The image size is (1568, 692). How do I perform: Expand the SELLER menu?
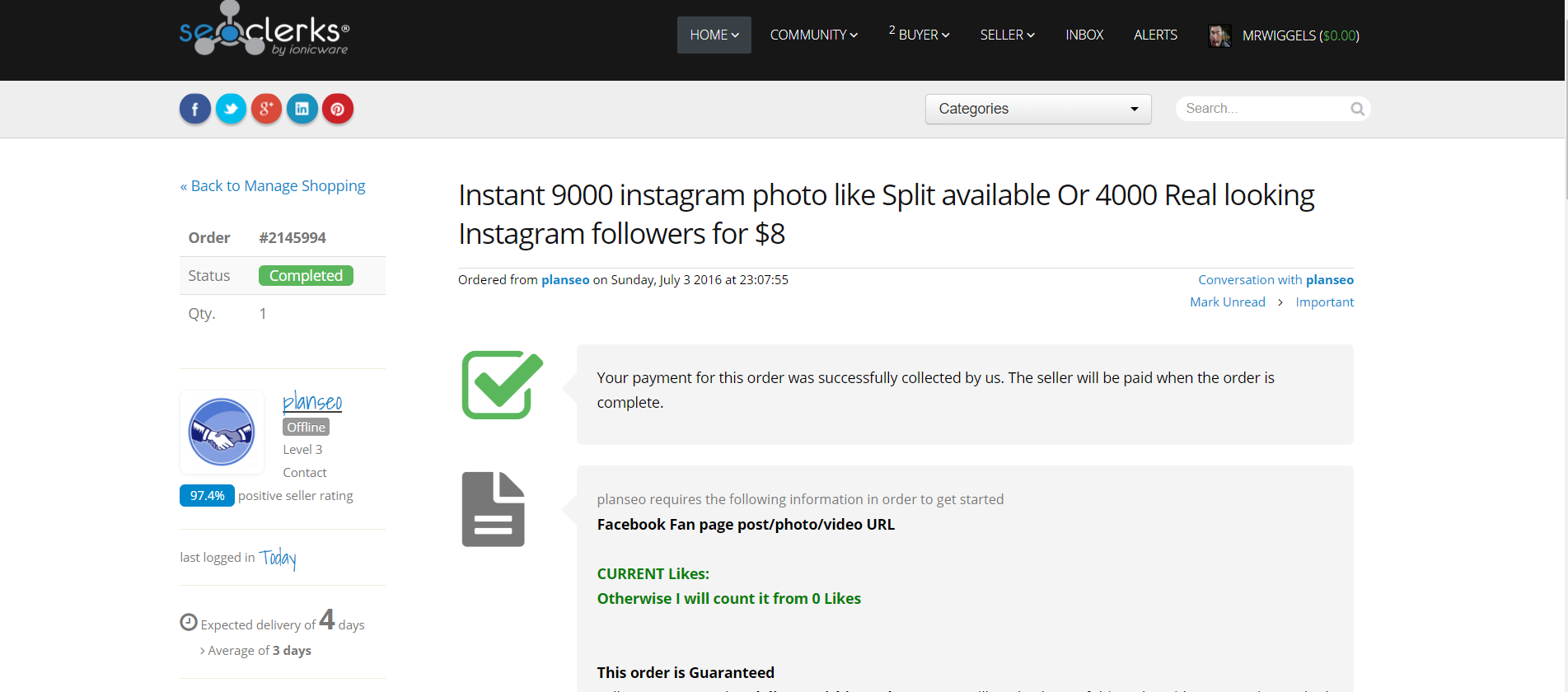pyautogui.click(x=1007, y=35)
